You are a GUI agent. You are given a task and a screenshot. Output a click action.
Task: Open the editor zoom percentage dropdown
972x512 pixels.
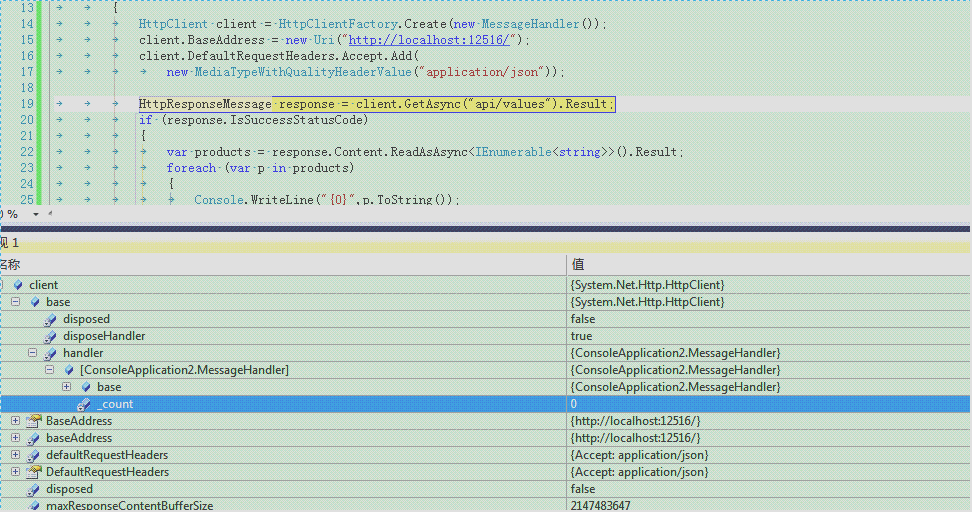click(36, 214)
